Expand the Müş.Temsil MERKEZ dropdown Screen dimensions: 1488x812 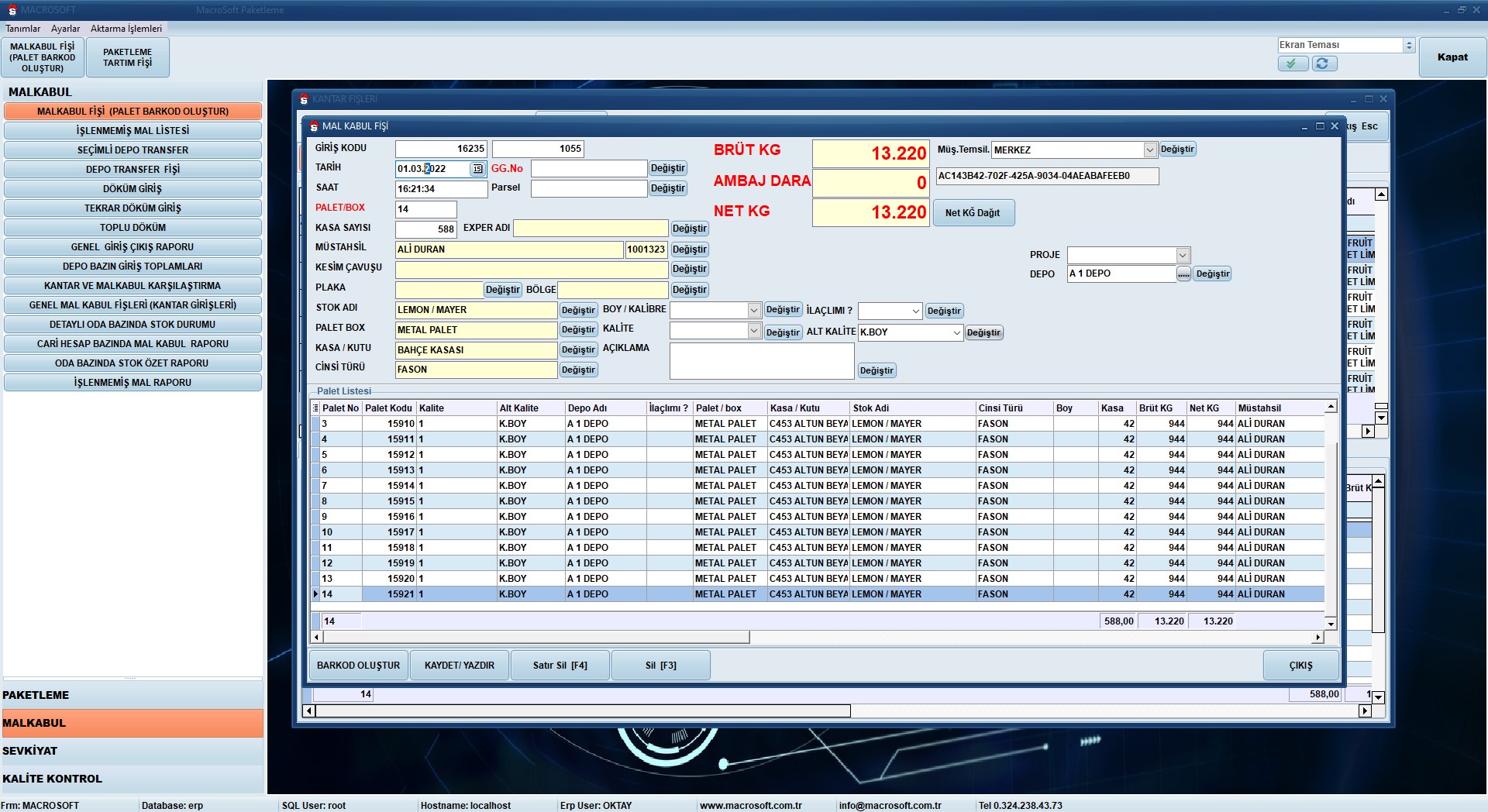1149,150
